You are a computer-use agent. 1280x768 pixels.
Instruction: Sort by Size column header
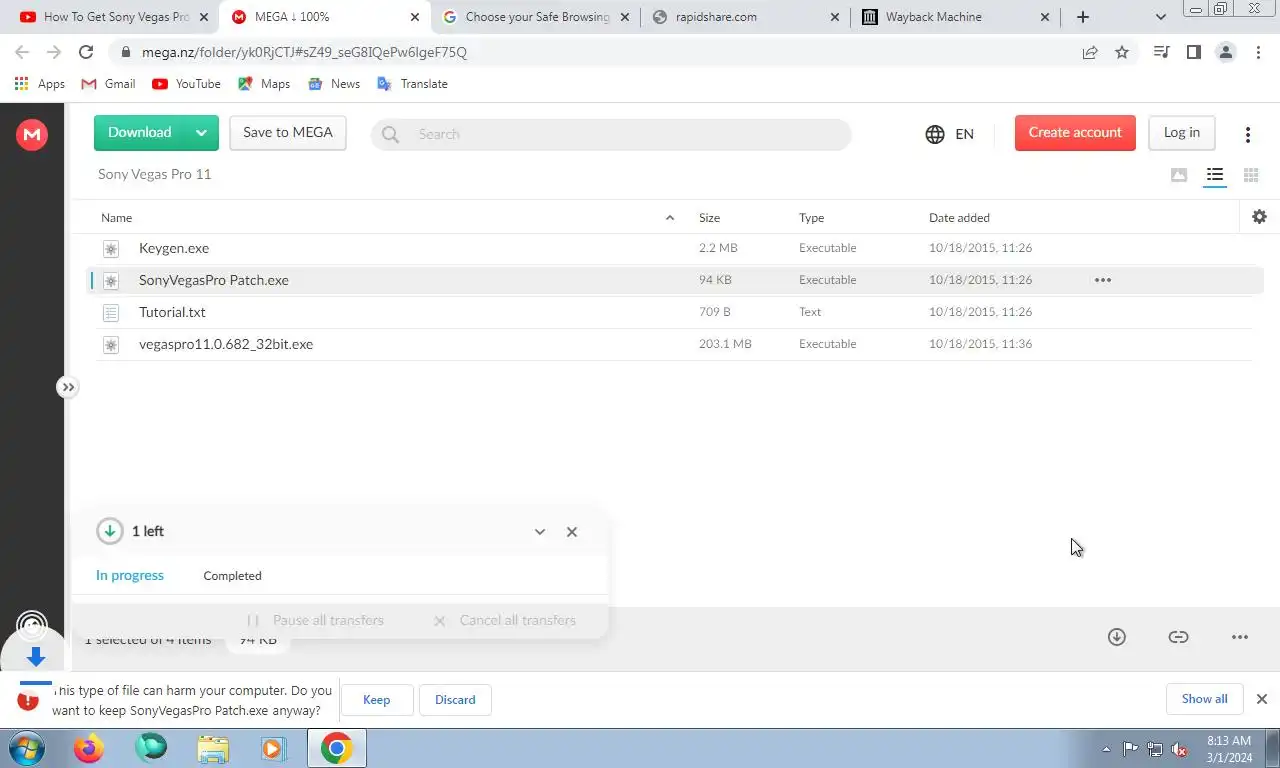click(709, 218)
